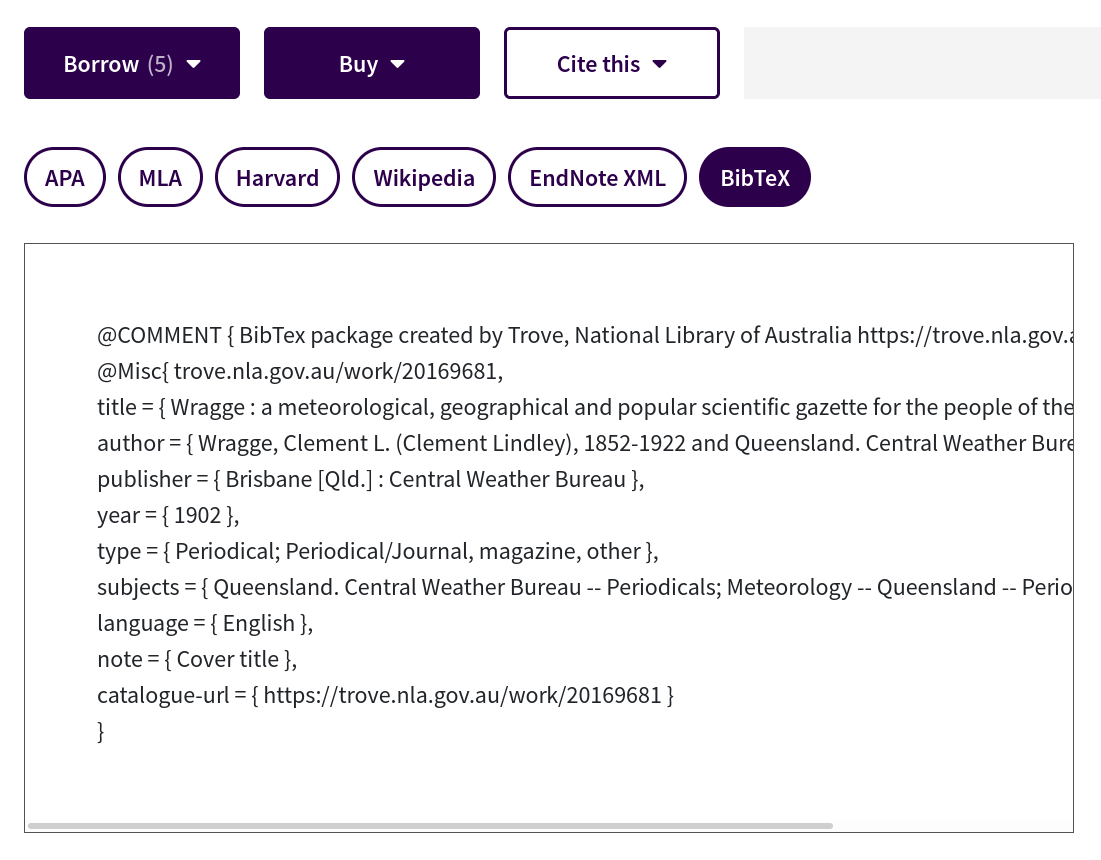Click the Buy button caret arrow
1101x860 pixels.
pos(397,64)
